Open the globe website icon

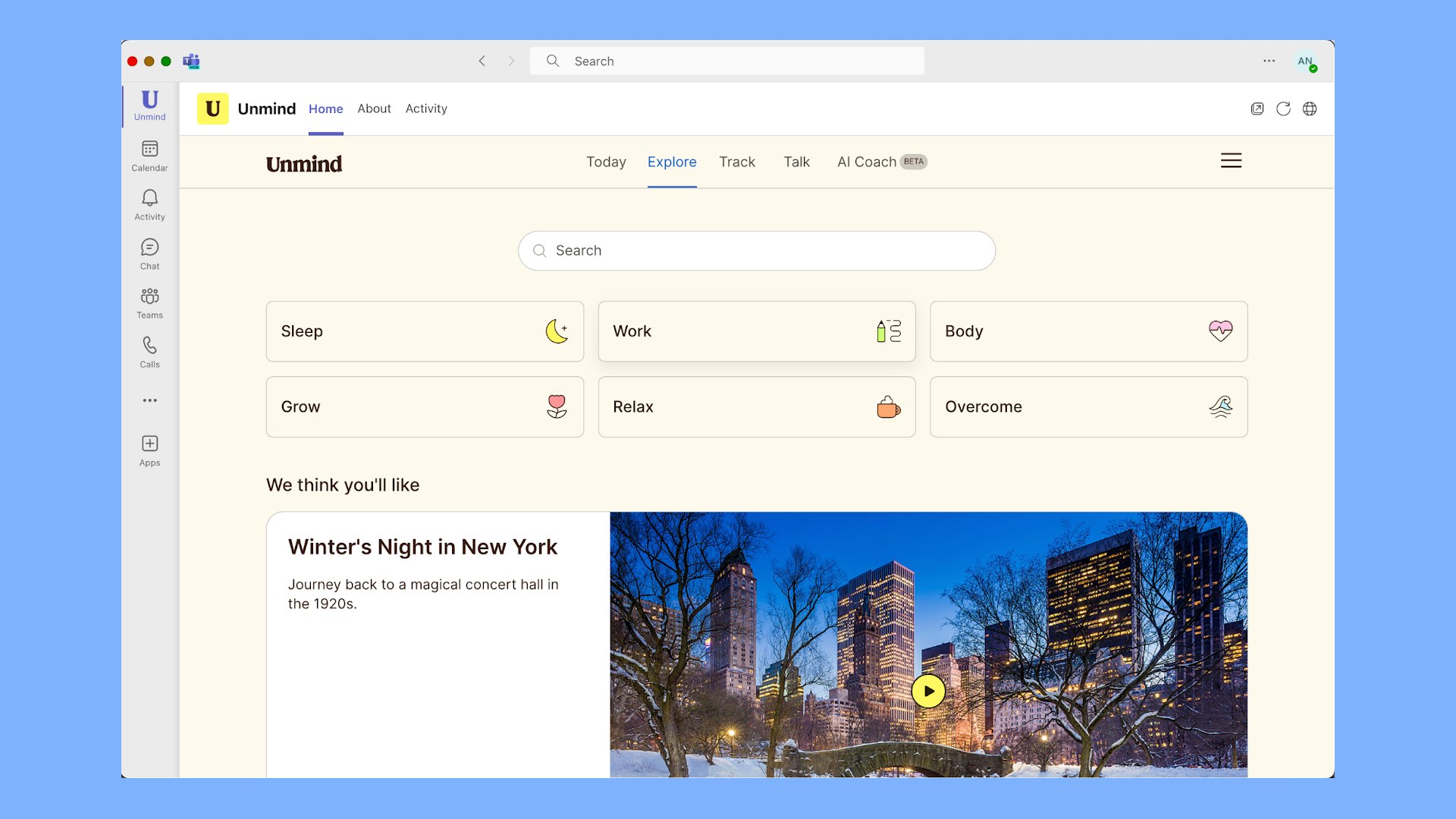tap(1310, 108)
